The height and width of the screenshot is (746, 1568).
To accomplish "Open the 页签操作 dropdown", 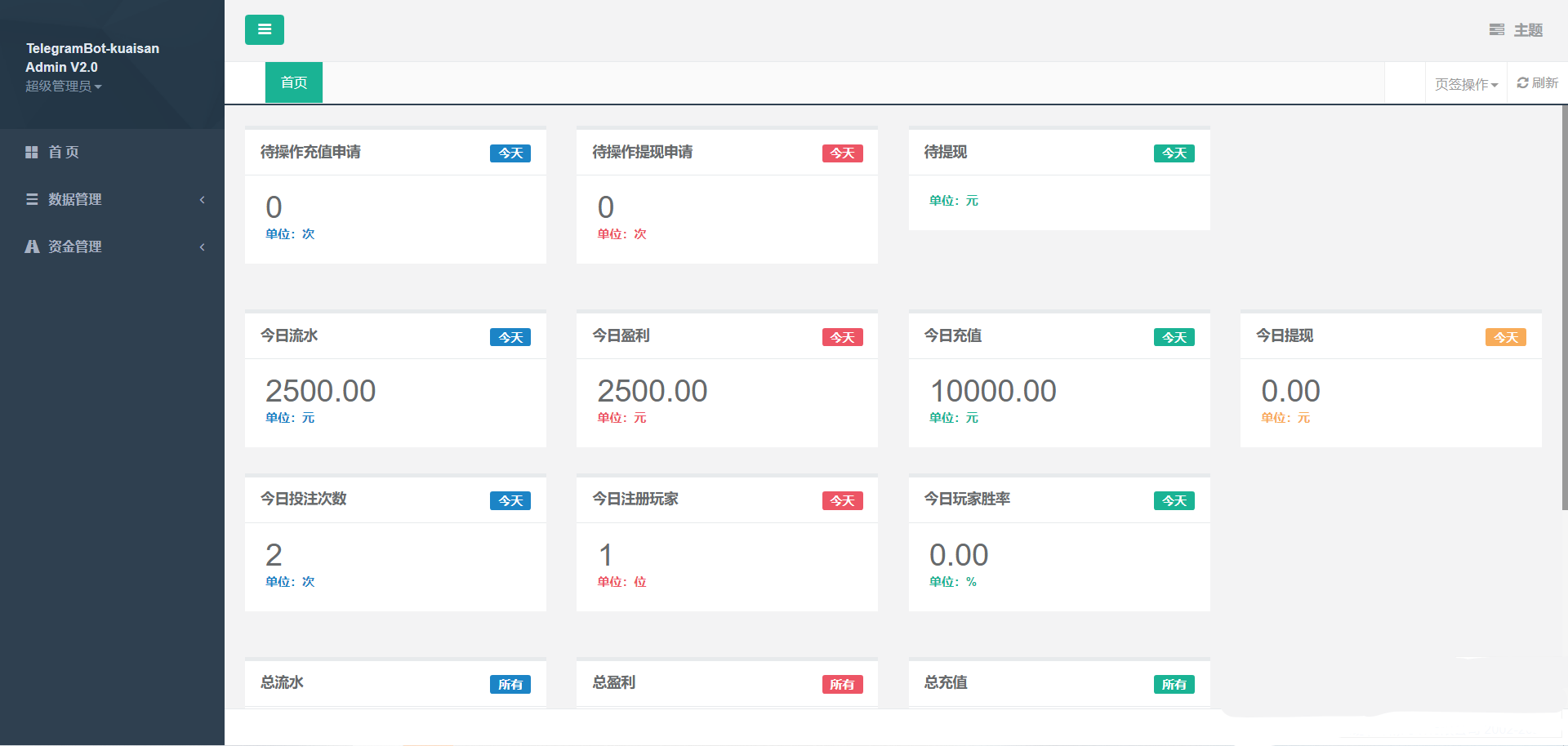I will pyautogui.click(x=1464, y=82).
